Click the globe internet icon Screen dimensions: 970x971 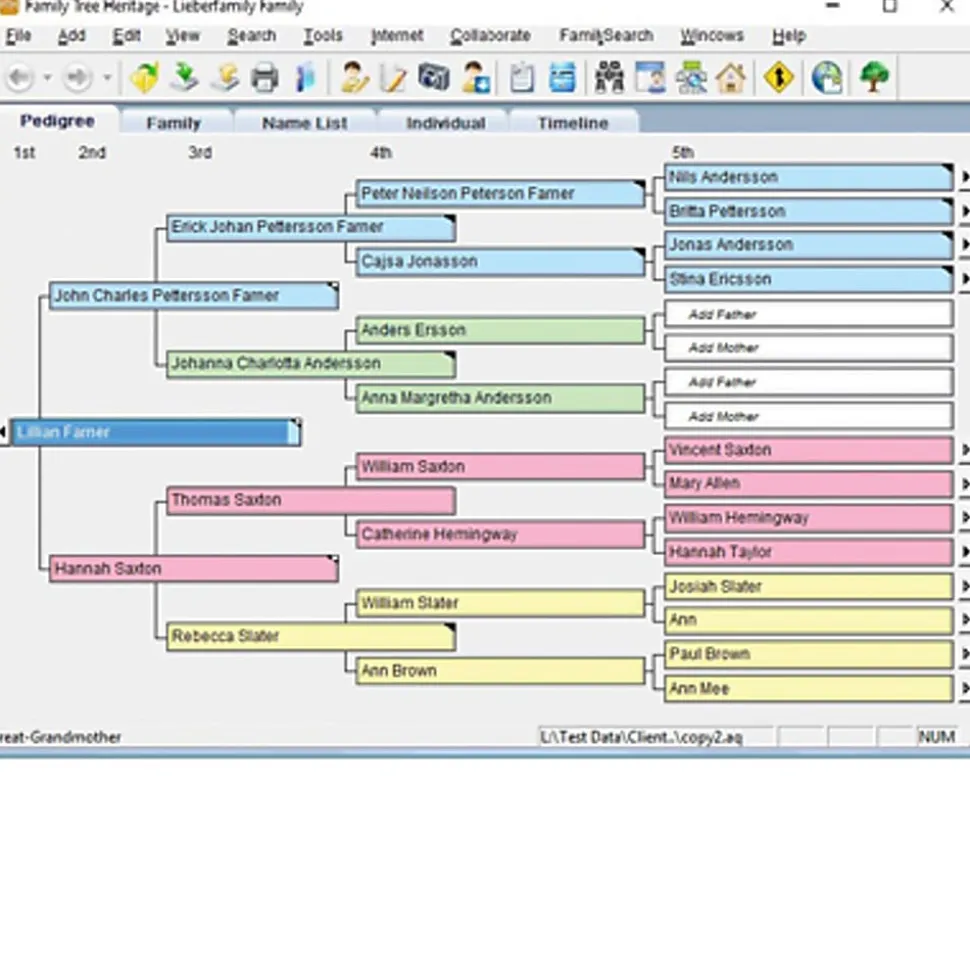click(x=827, y=78)
